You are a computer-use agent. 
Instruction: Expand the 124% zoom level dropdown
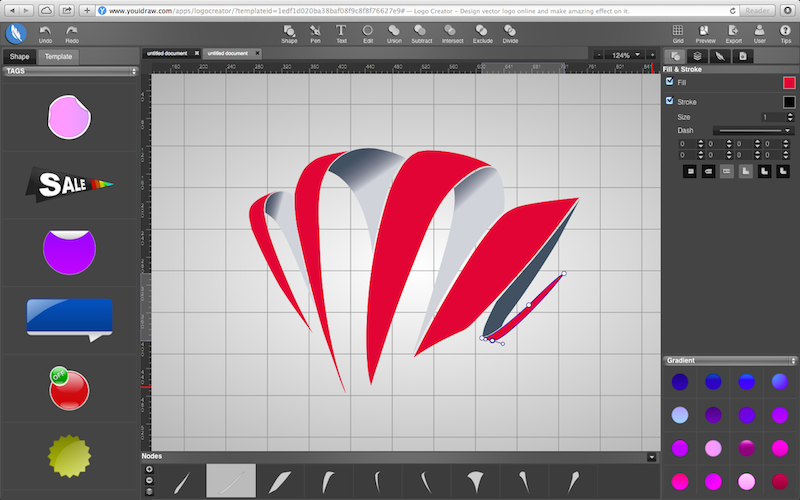point(637,54)
